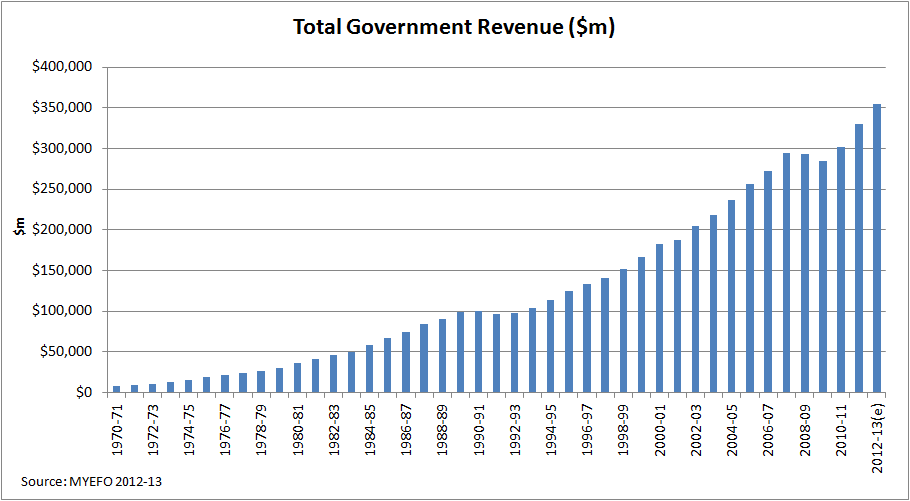Click the $50,000 axis label

click(x=68, y=352)
